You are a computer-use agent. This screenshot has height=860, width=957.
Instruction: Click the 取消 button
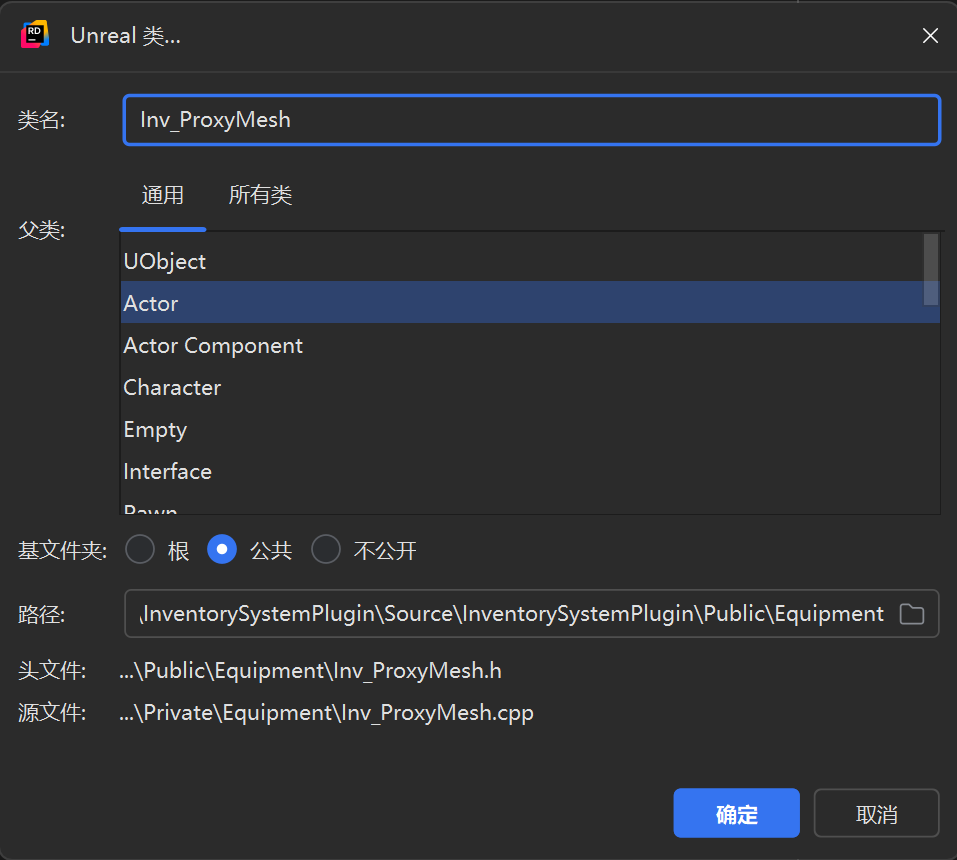pyautogui.click(x=876, y=814)
